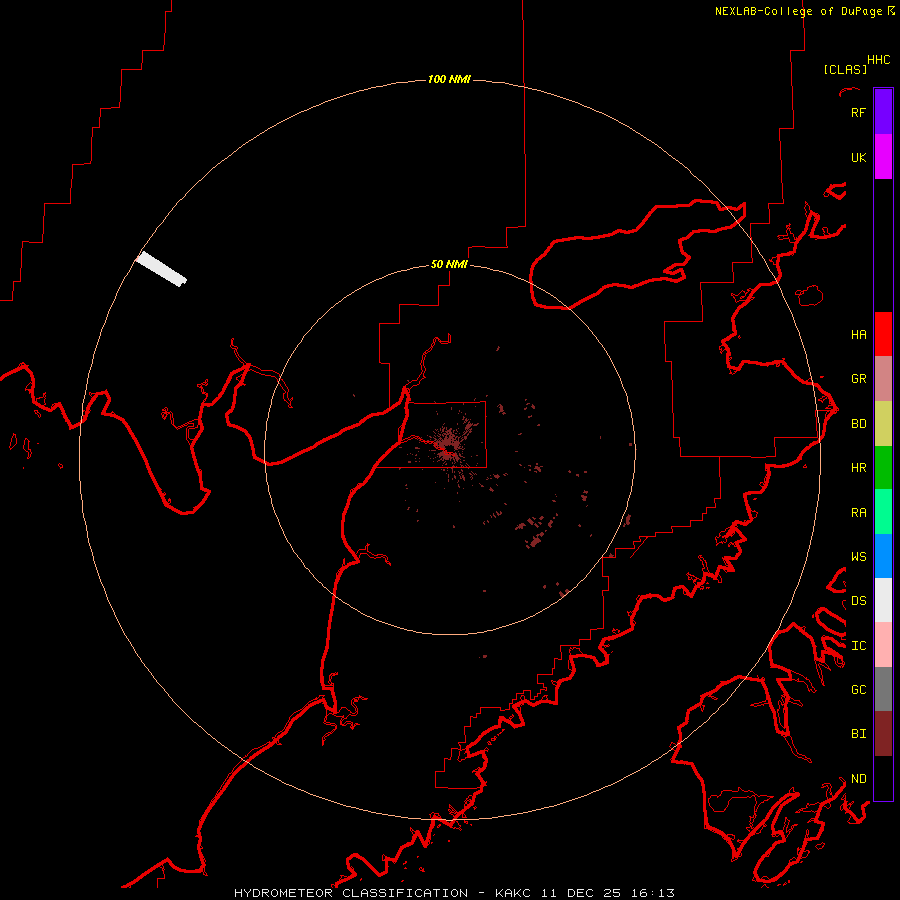Image resolution: width=900 pixels, height=900 pixels.
Task: Click the white radar echo strip at 100 NMI ring
Action: [161, 269]
